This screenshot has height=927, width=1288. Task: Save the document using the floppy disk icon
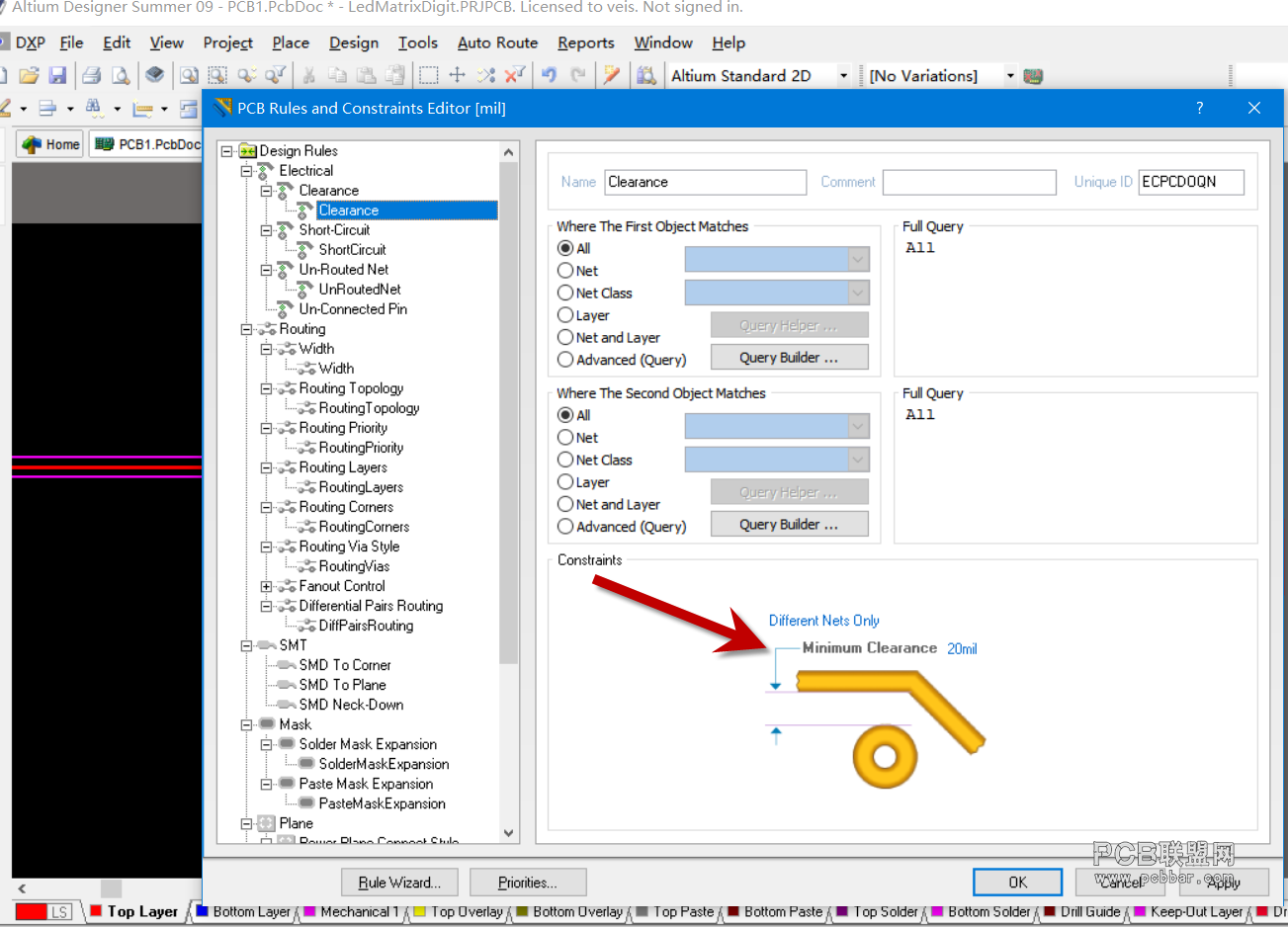57,75
